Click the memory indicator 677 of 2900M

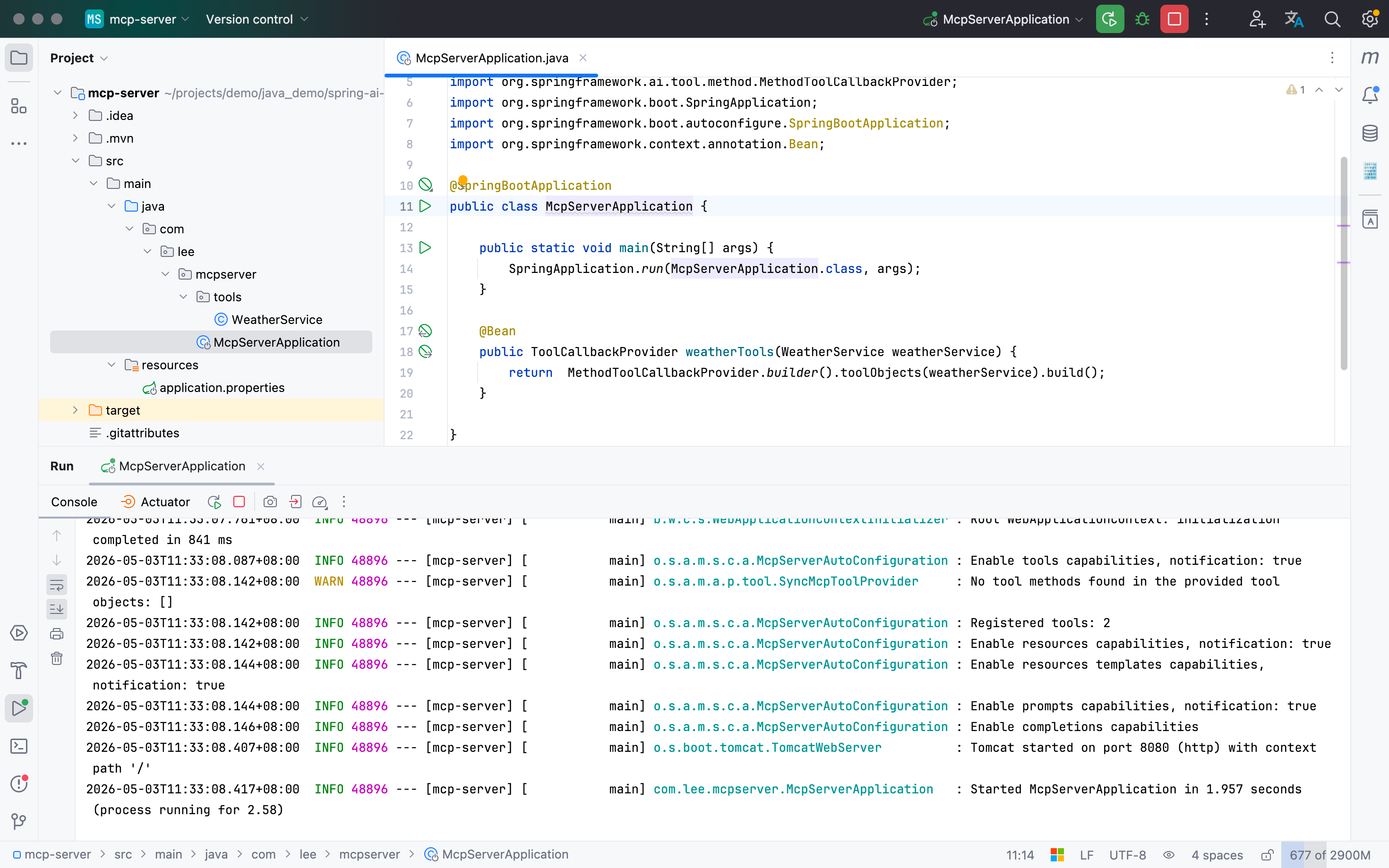pos(1330,855)
